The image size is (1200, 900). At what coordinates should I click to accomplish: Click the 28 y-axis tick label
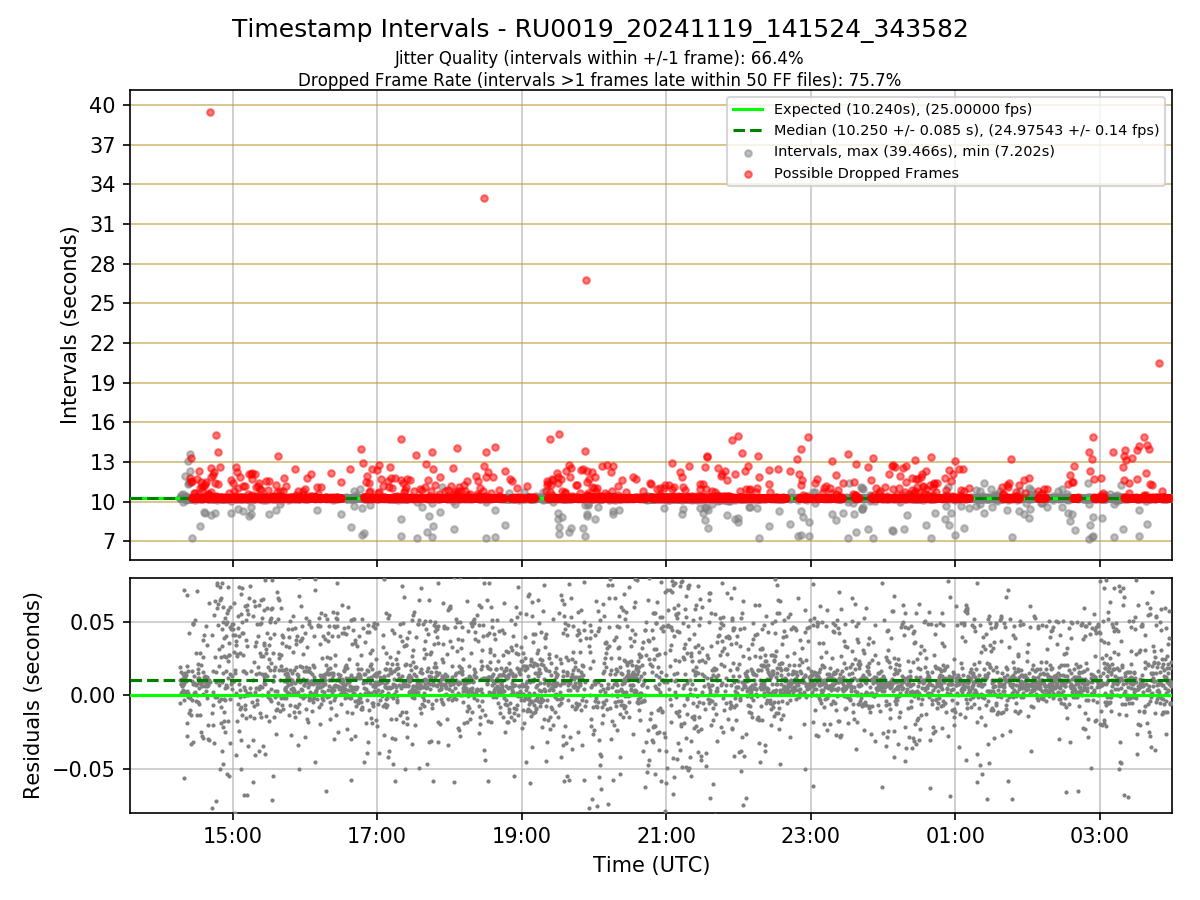pyautogui.click(x=105, y=264)
